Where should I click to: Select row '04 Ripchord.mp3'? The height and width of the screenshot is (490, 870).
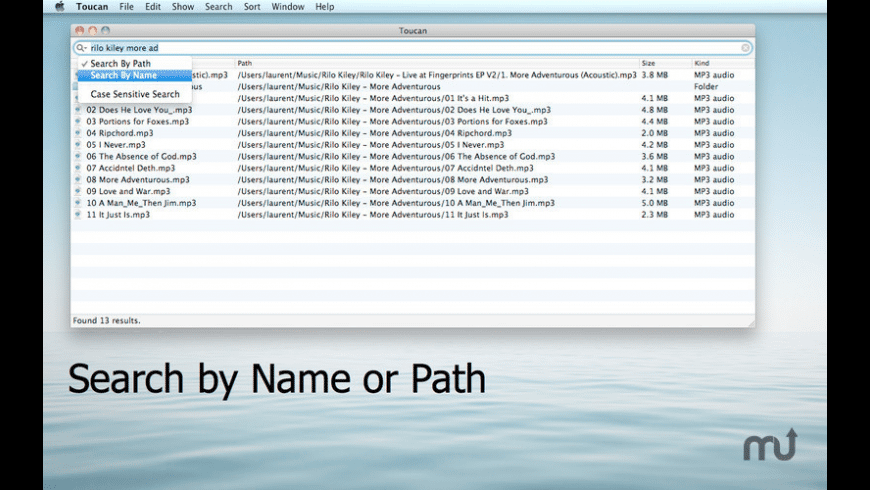[413, 133]
